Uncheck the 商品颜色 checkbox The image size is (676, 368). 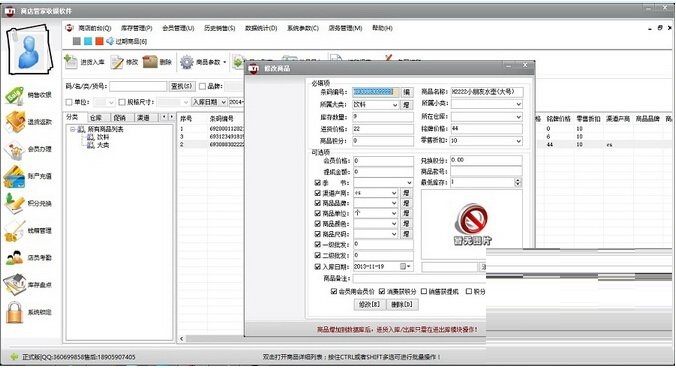[x=317, y=224]
